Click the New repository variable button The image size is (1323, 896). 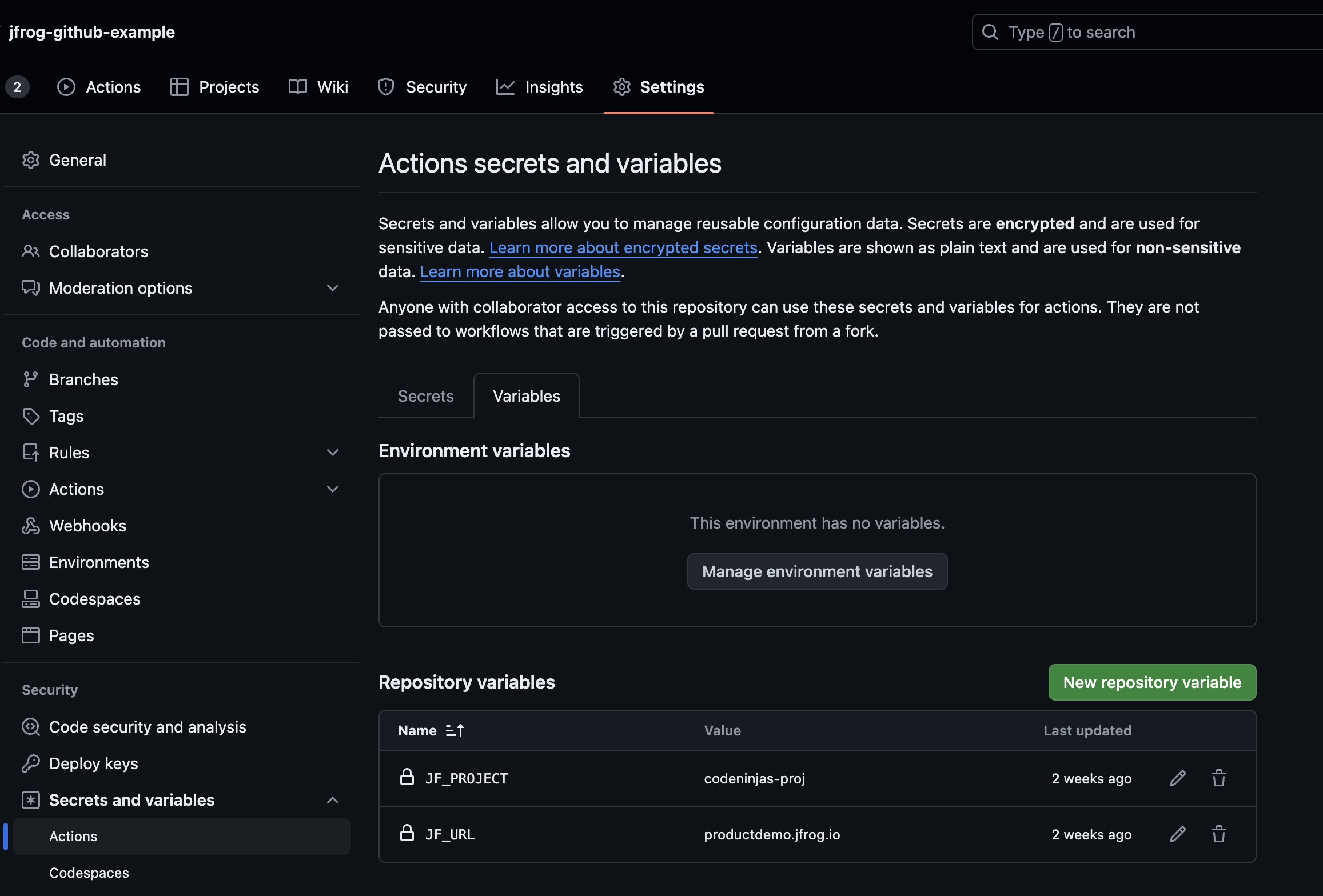[1151, 682]
